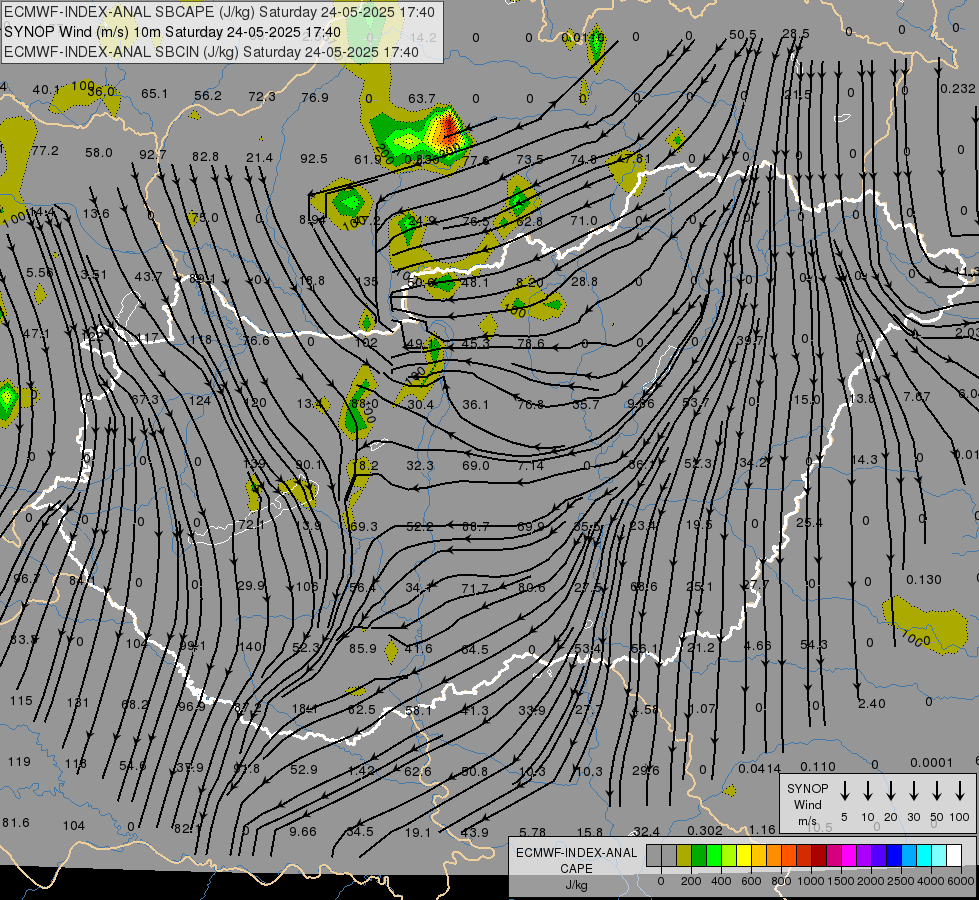Click the grid value 0.0001

(932, 763)
